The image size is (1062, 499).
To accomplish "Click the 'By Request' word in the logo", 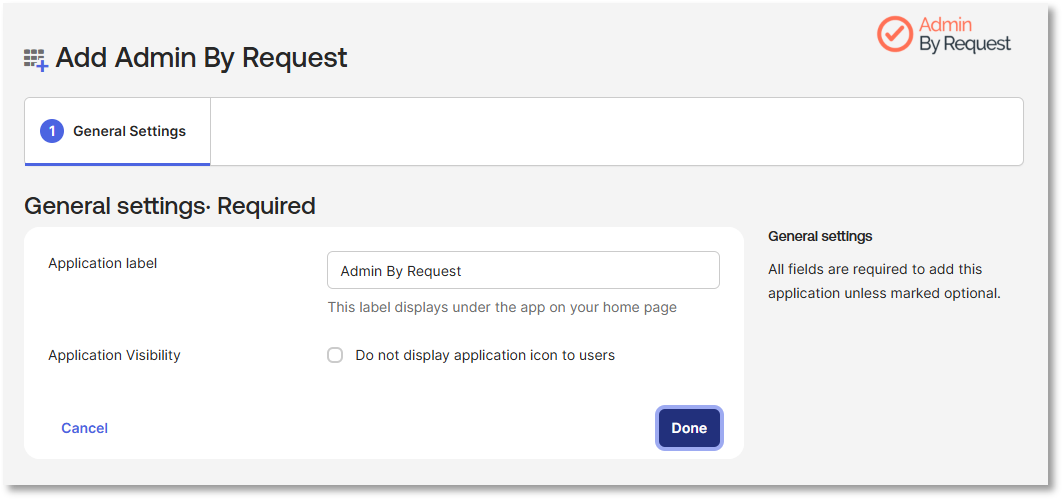I will pos(964,44).
